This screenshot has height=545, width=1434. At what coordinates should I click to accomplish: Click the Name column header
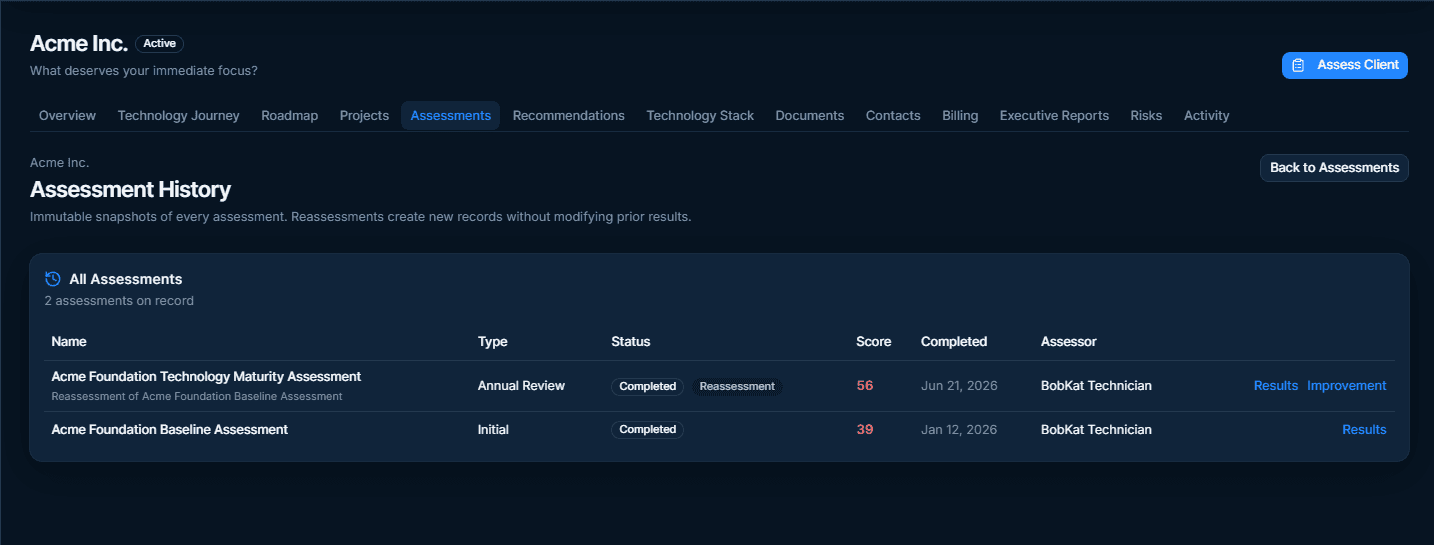coord(69,342)
